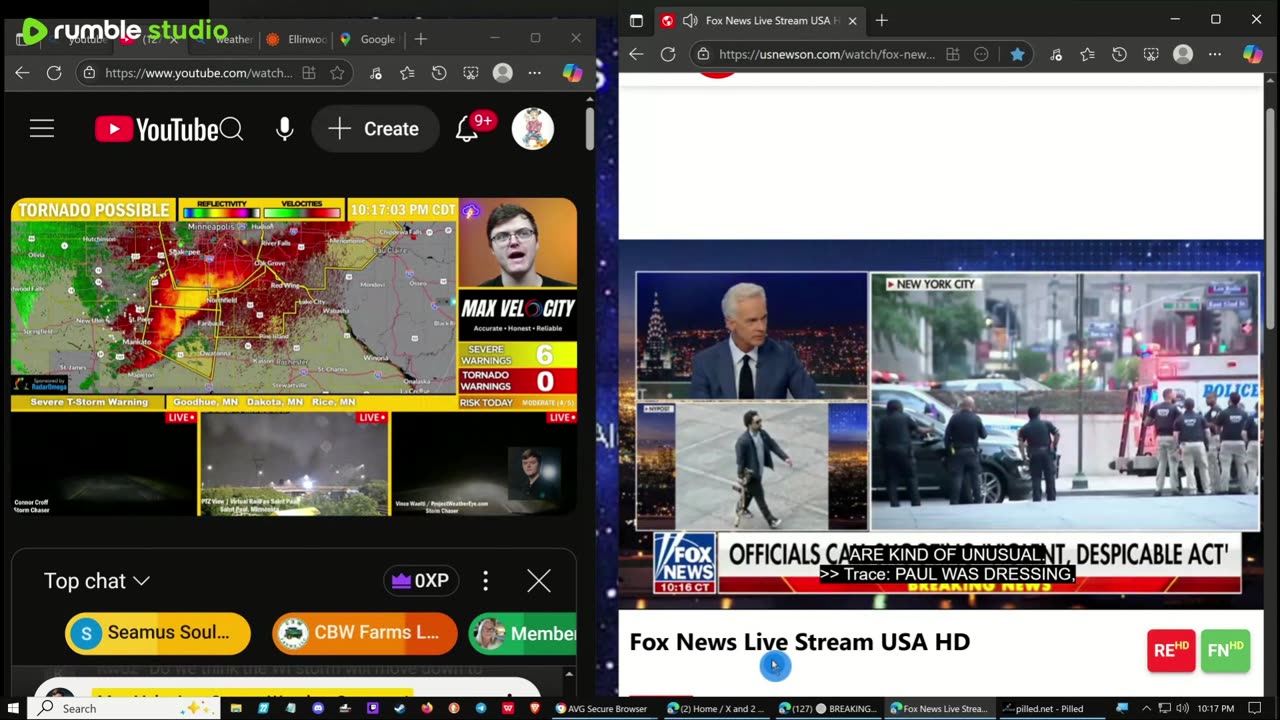Close the live chat panel

click(539, 581)
